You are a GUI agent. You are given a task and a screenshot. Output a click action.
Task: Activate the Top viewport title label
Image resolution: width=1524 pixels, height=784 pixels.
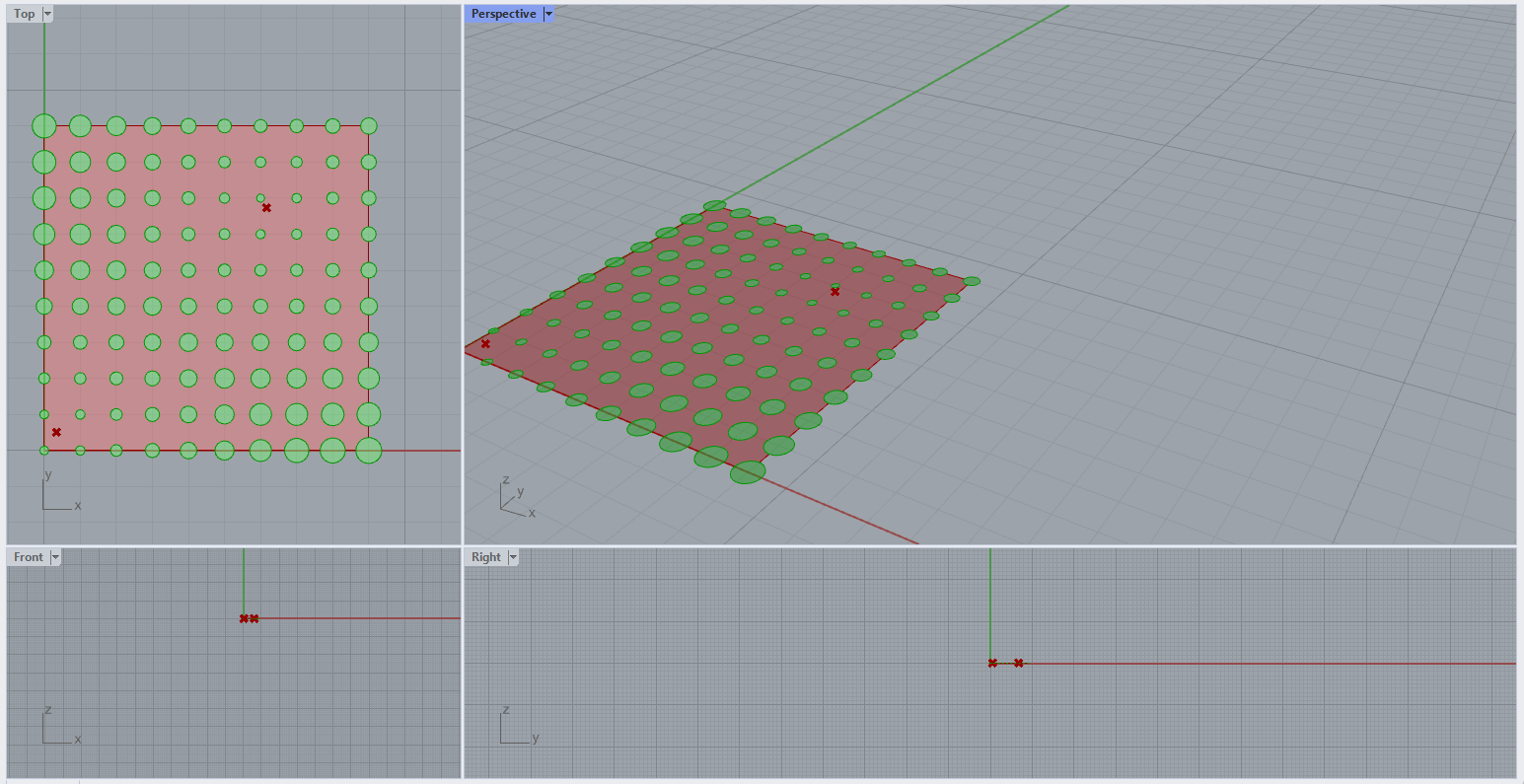[x=25, y=14]
